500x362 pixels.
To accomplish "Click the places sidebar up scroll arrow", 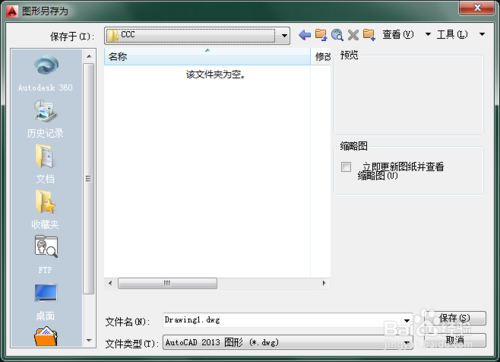I will [89, 56].
